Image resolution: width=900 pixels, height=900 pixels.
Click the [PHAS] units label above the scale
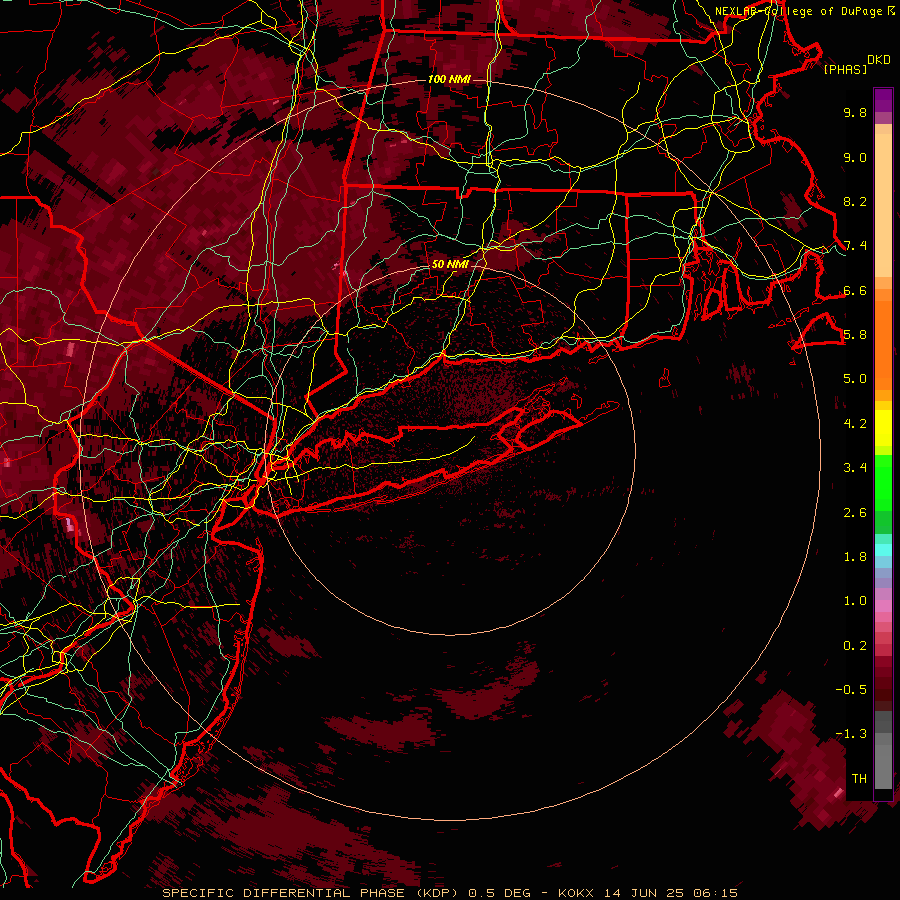pyautogui.click(x=845, y=69)
